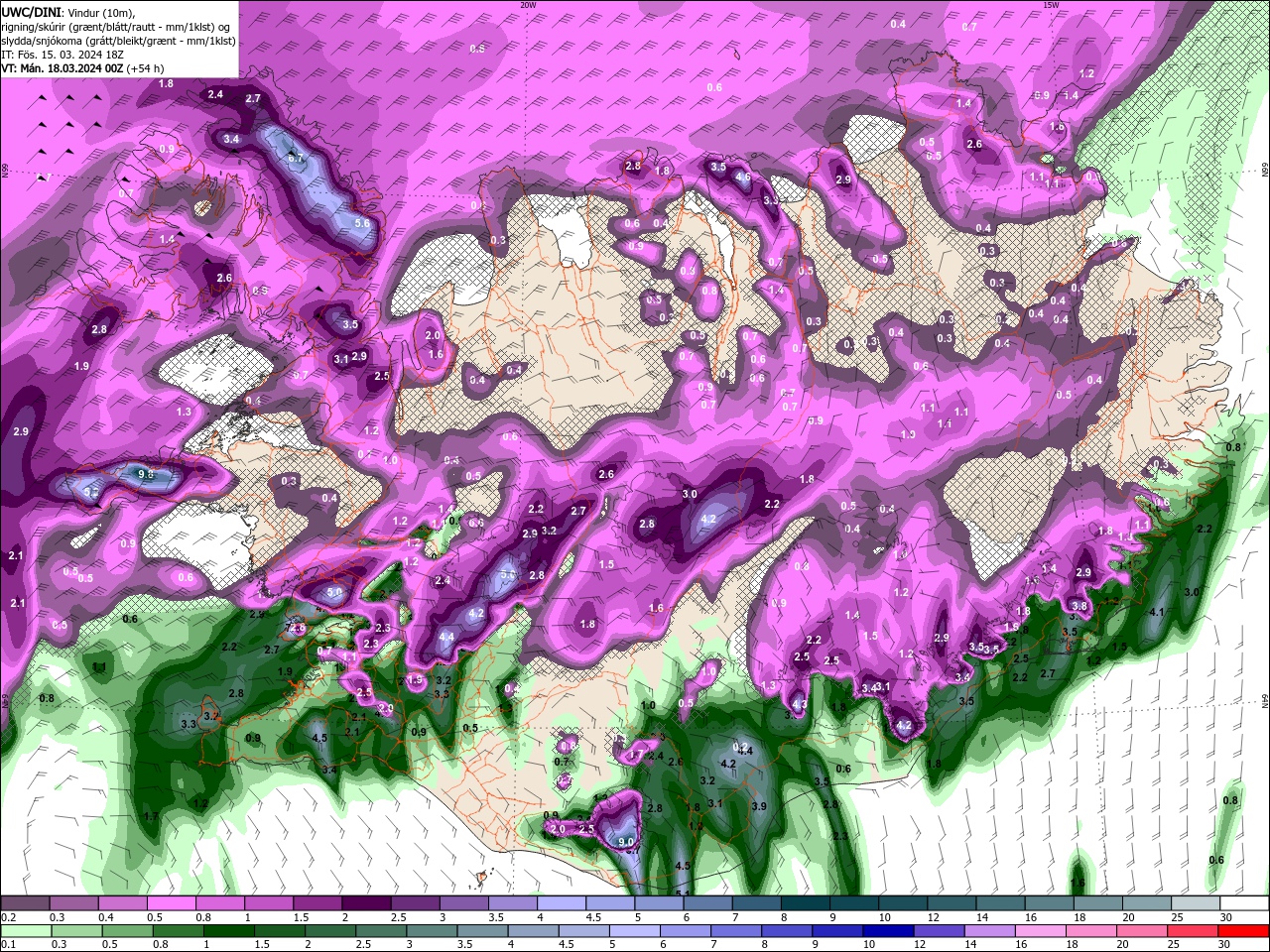Click the '0.2' label on the snow scale

click(x=9, y=917)
